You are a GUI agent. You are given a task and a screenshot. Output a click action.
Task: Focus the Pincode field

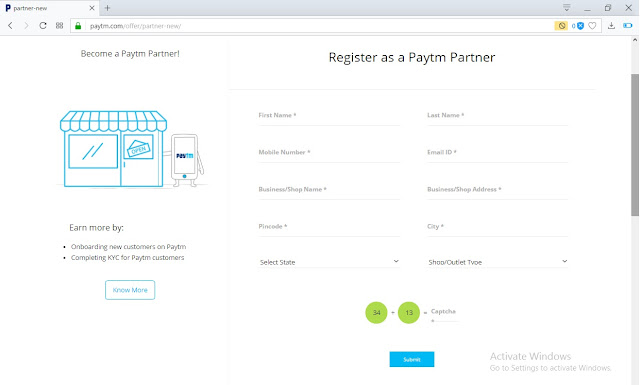(329, 228)
